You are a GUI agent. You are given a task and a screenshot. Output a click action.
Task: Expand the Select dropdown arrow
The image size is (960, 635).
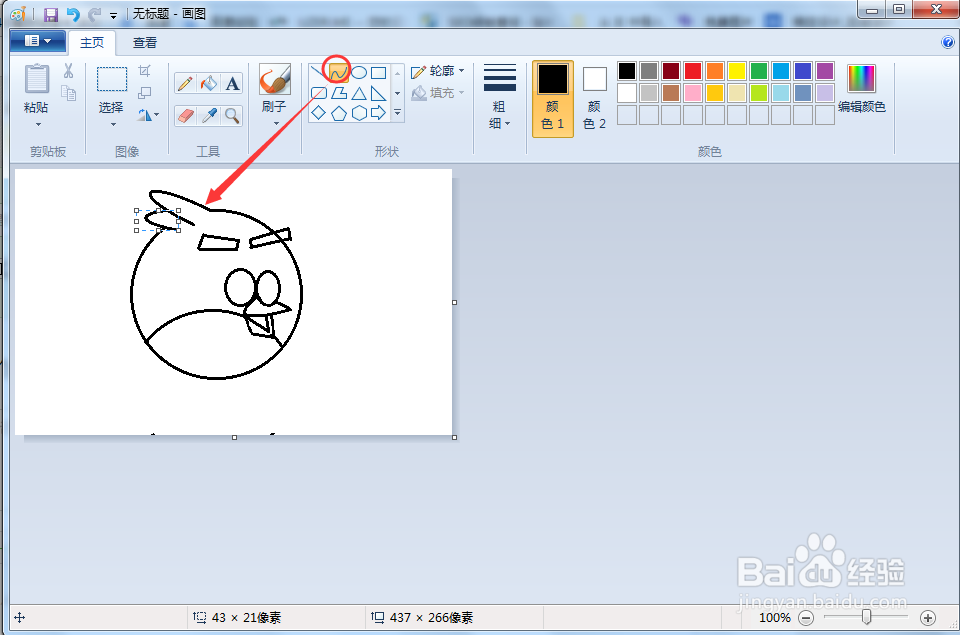tap(113, 124)
